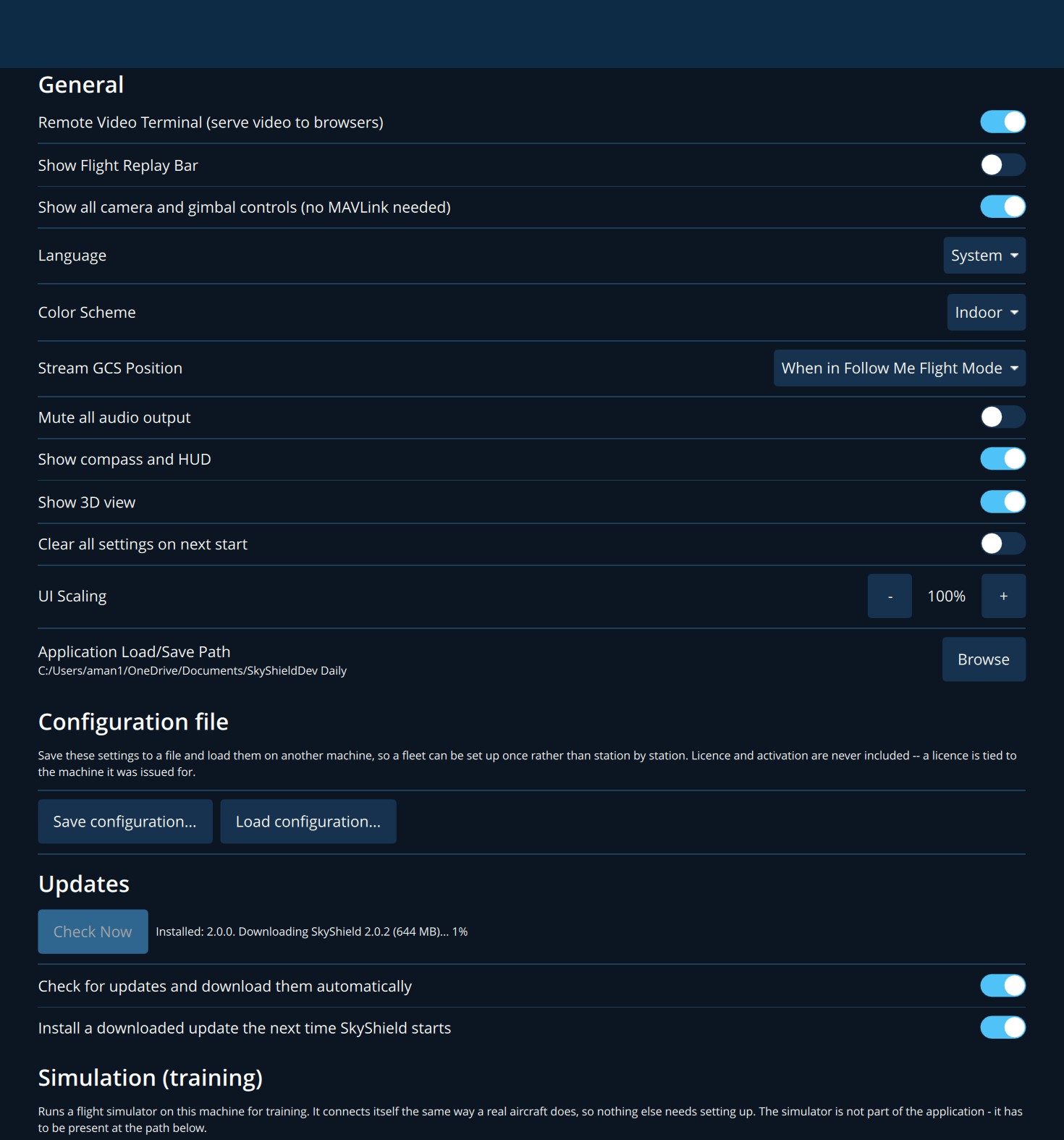Click the Save configuration... button
Image resolution: width=1064 pixels, height=1140 pixels.
coord(125,822)
